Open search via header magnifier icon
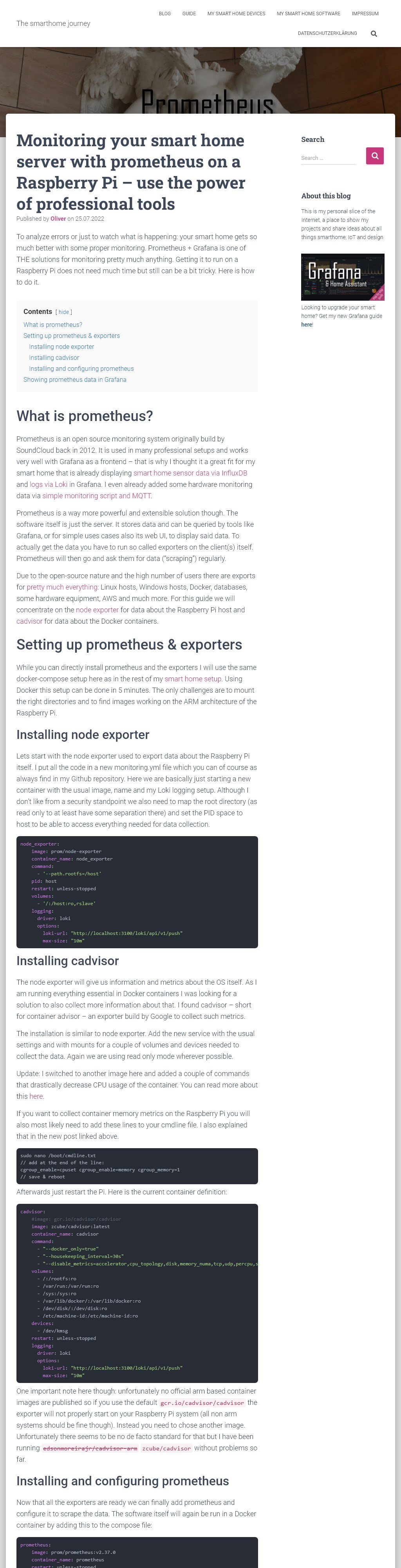401x1568 pixels. 374,34
